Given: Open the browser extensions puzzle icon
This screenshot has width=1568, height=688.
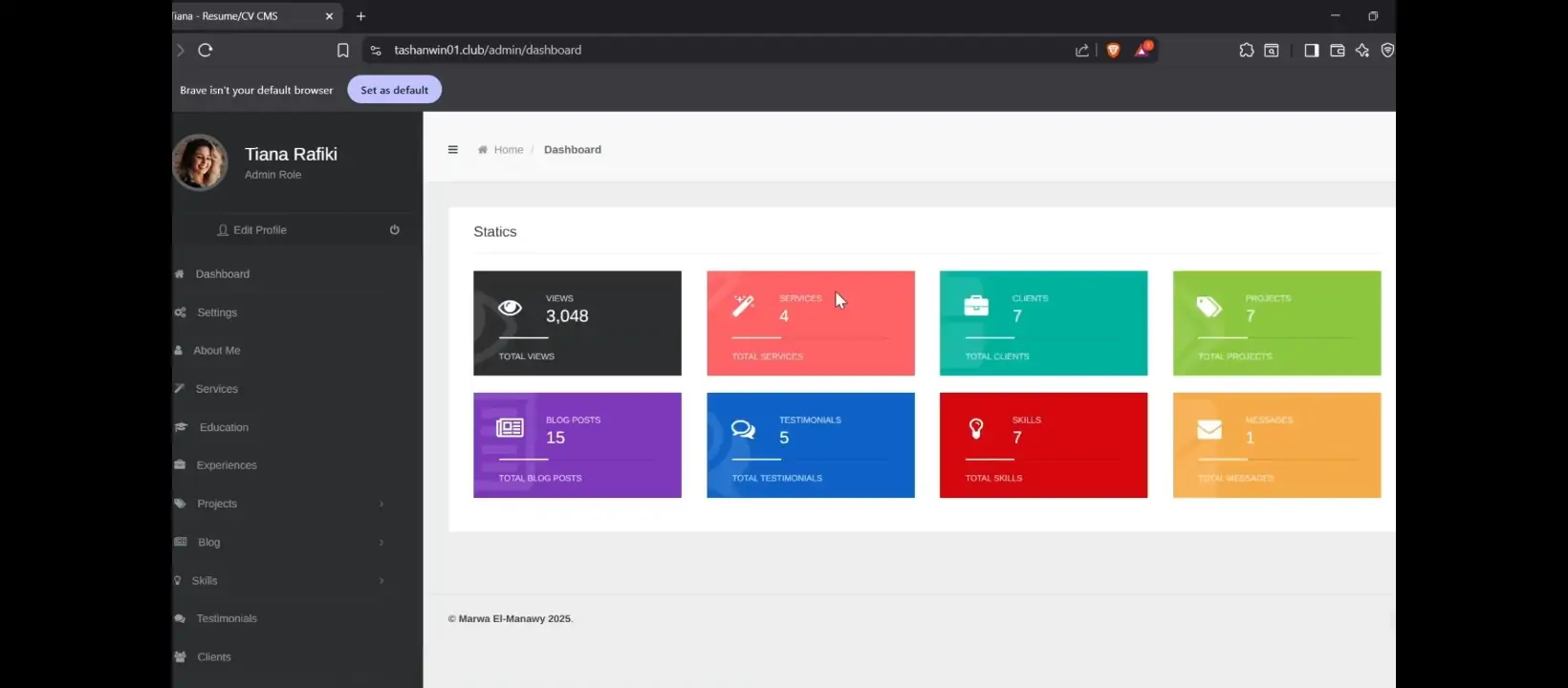Looking at the screenshot, I should 1247,51.
